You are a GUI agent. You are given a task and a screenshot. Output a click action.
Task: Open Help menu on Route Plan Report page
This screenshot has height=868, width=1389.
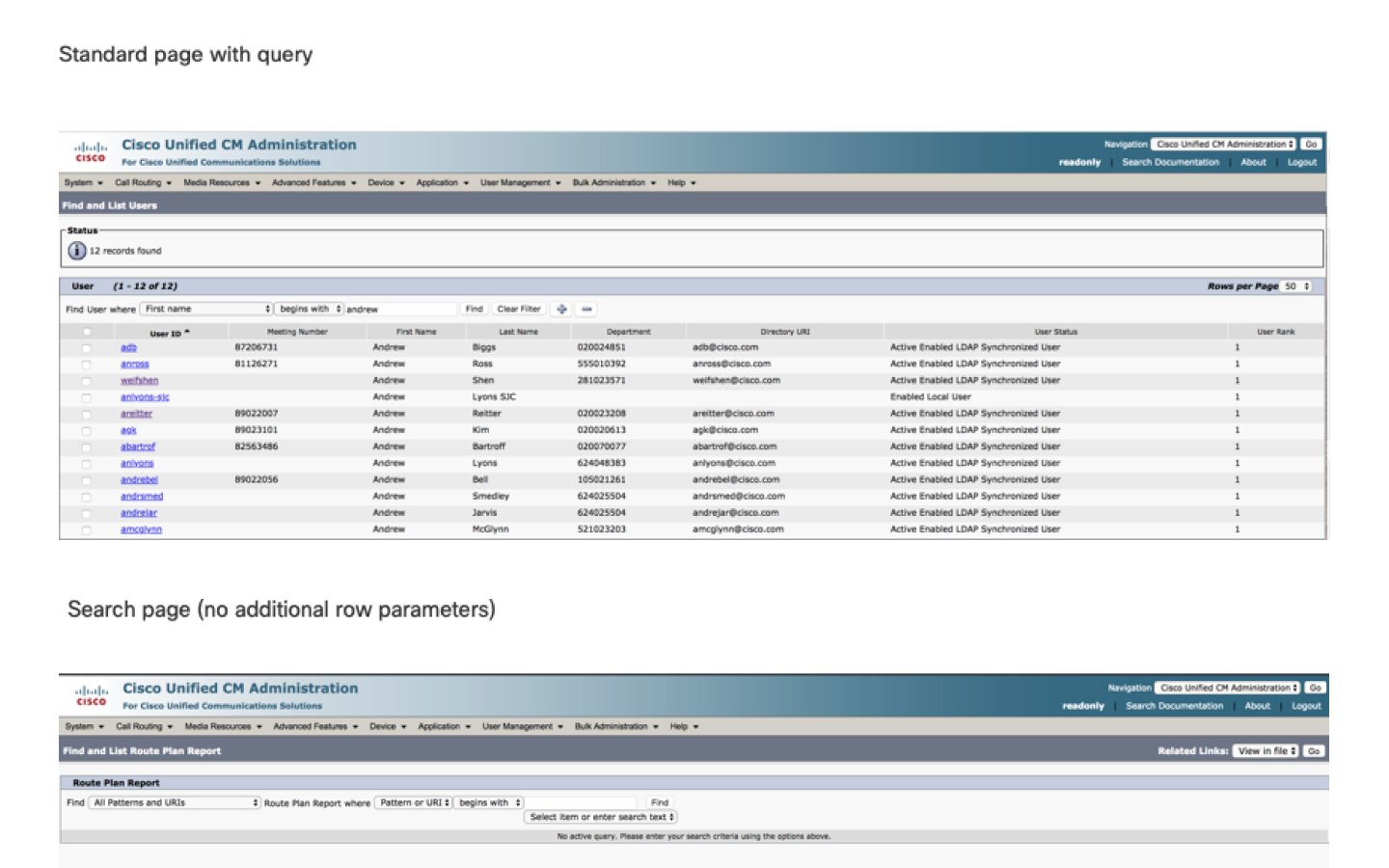click(684, 726)
